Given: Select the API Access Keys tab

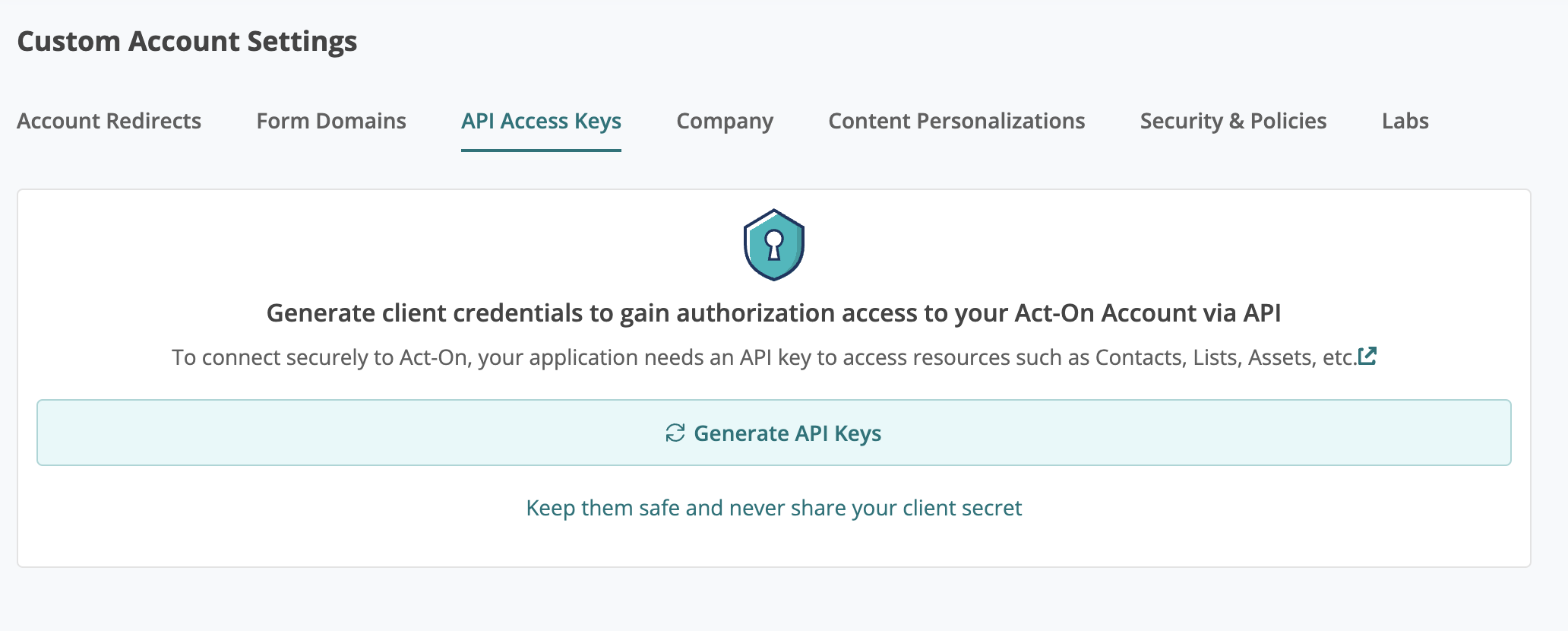Looking at the screenshot, I should coord(541,122).
